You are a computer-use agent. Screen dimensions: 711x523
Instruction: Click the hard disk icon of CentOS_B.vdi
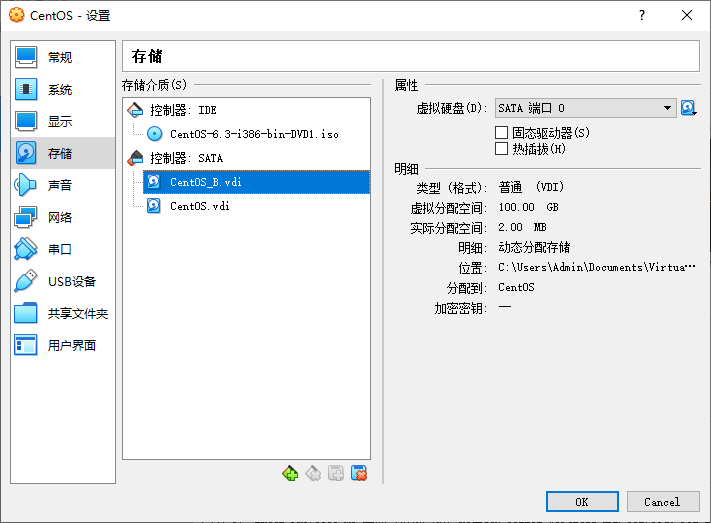tap(154, 182)
